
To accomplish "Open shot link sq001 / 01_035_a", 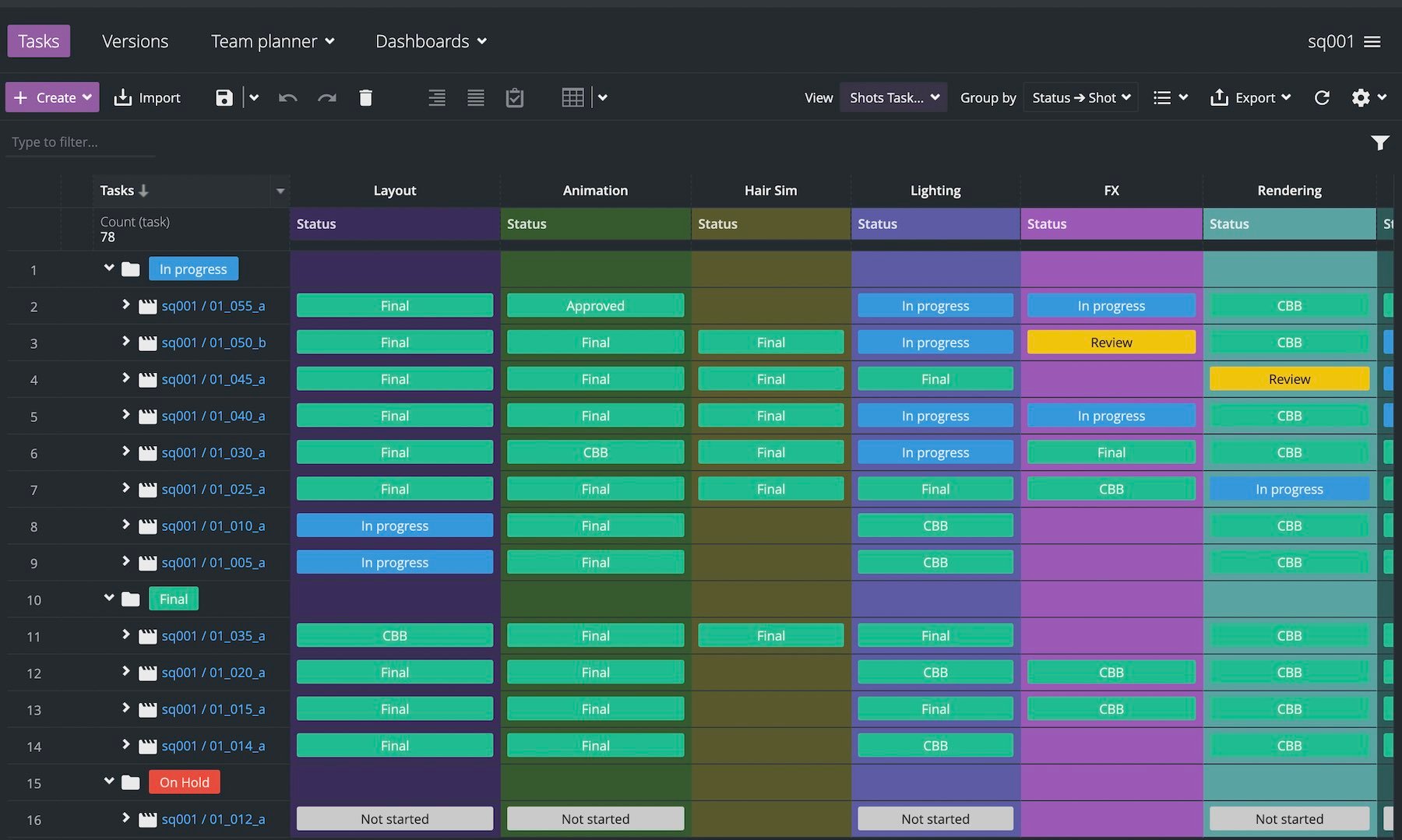I will 213,636.
